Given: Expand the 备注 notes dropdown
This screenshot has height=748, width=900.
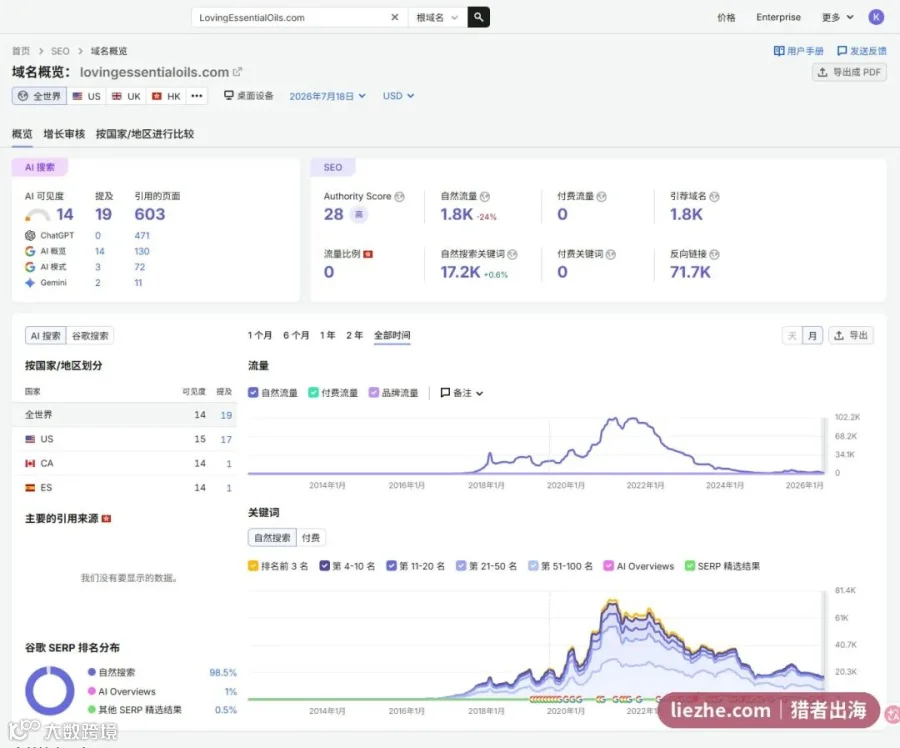Looking at the screenshot, I should tap(462, 393).
